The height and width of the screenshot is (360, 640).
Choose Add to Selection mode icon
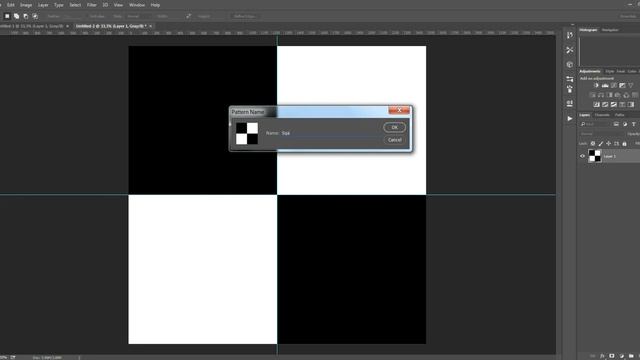pos(16,16)
